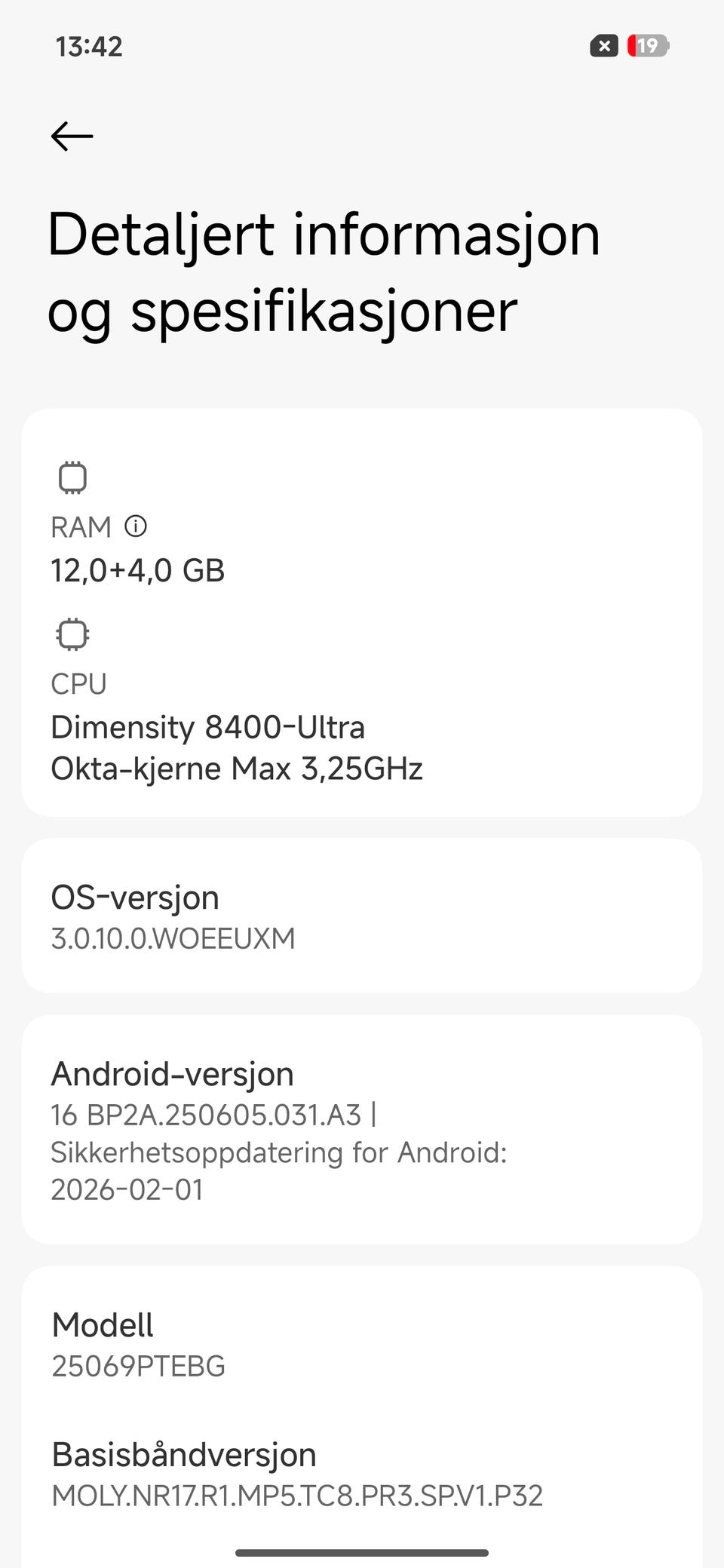724x1568 pixels.
Task: Tap the 13:42 clock in status bar
Action: tap(89, 47)
